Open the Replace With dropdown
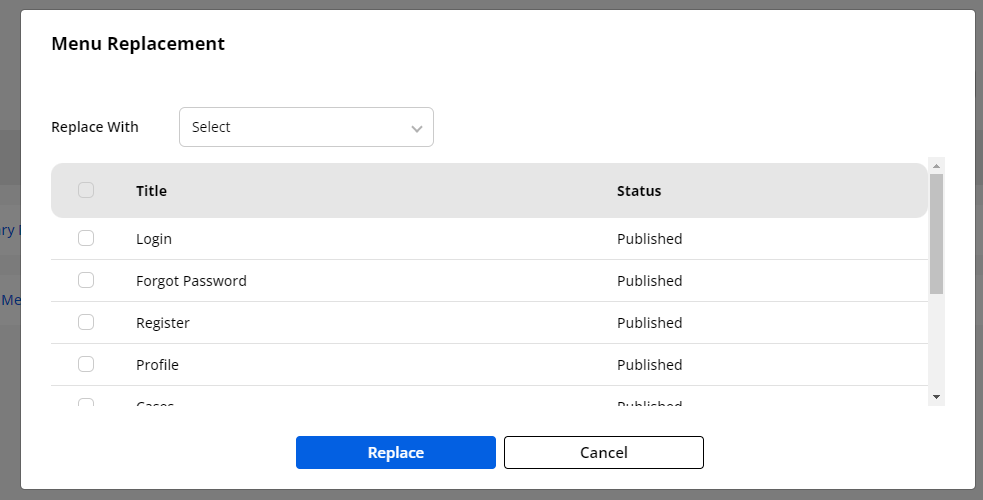Screen dimensions: 983x500 point(305,127)
